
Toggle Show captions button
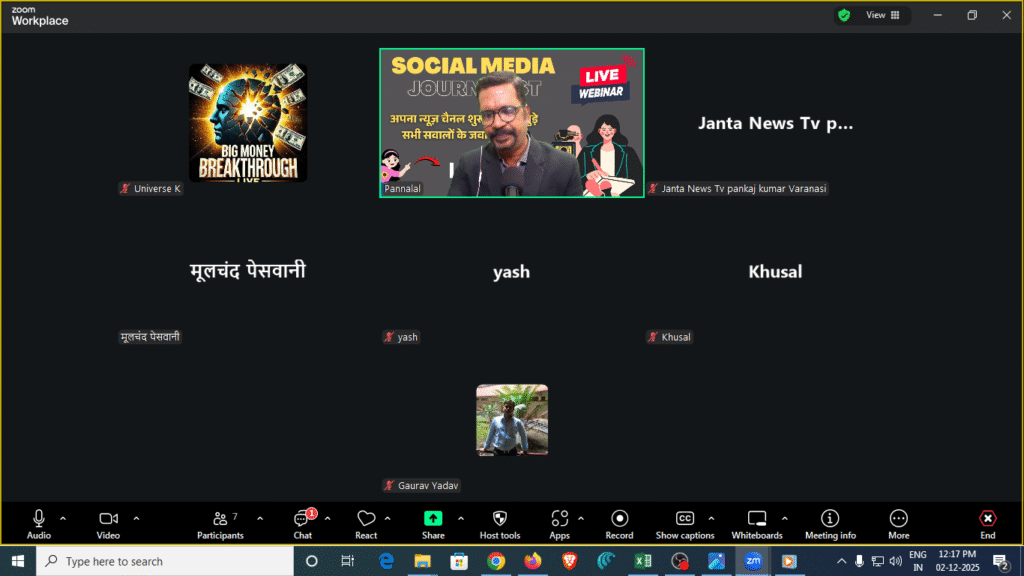tap(685, 519)
